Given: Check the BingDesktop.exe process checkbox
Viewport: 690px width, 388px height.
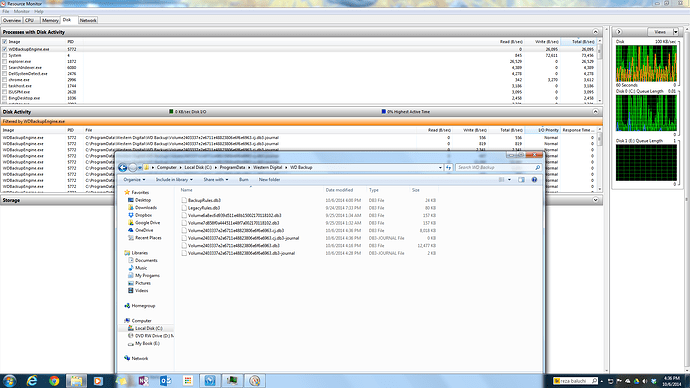Looking at the screenshot, I should pyautogui.click(x=4, y=98).
